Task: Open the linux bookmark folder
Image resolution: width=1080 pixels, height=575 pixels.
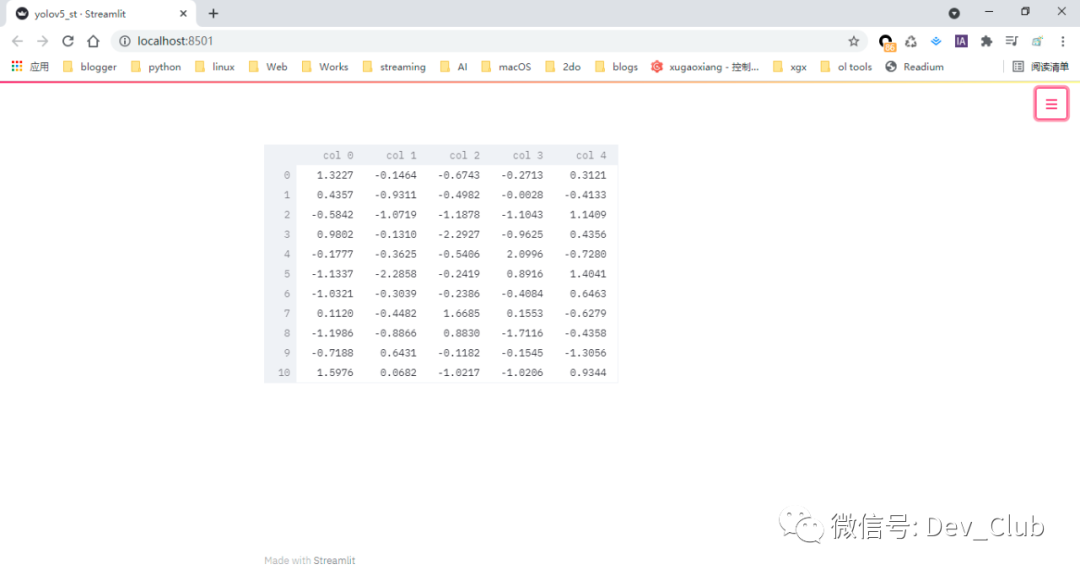Action: 215,67
